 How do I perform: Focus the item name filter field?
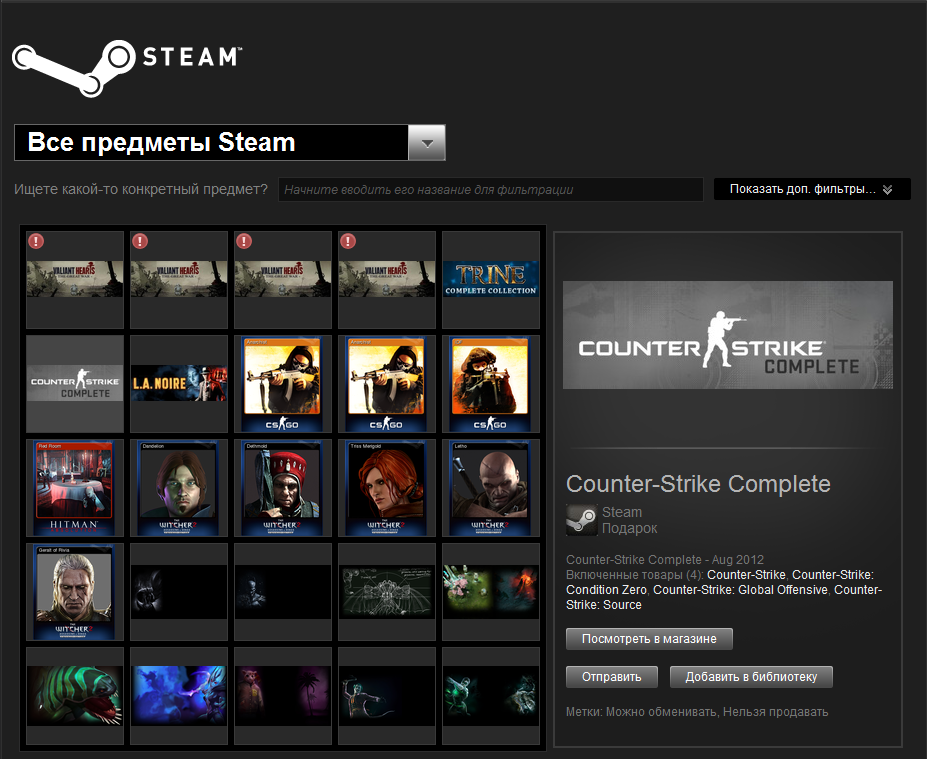491,190
